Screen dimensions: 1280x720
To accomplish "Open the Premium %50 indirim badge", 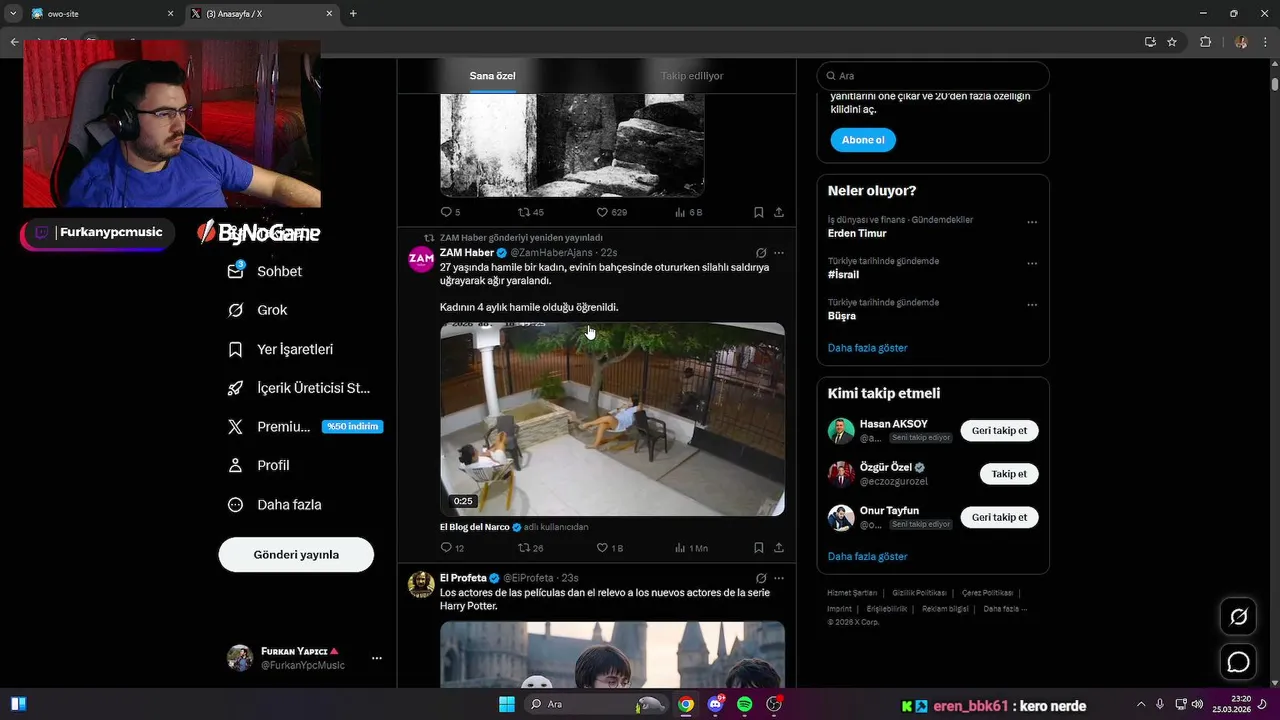I will coord(353,427).
